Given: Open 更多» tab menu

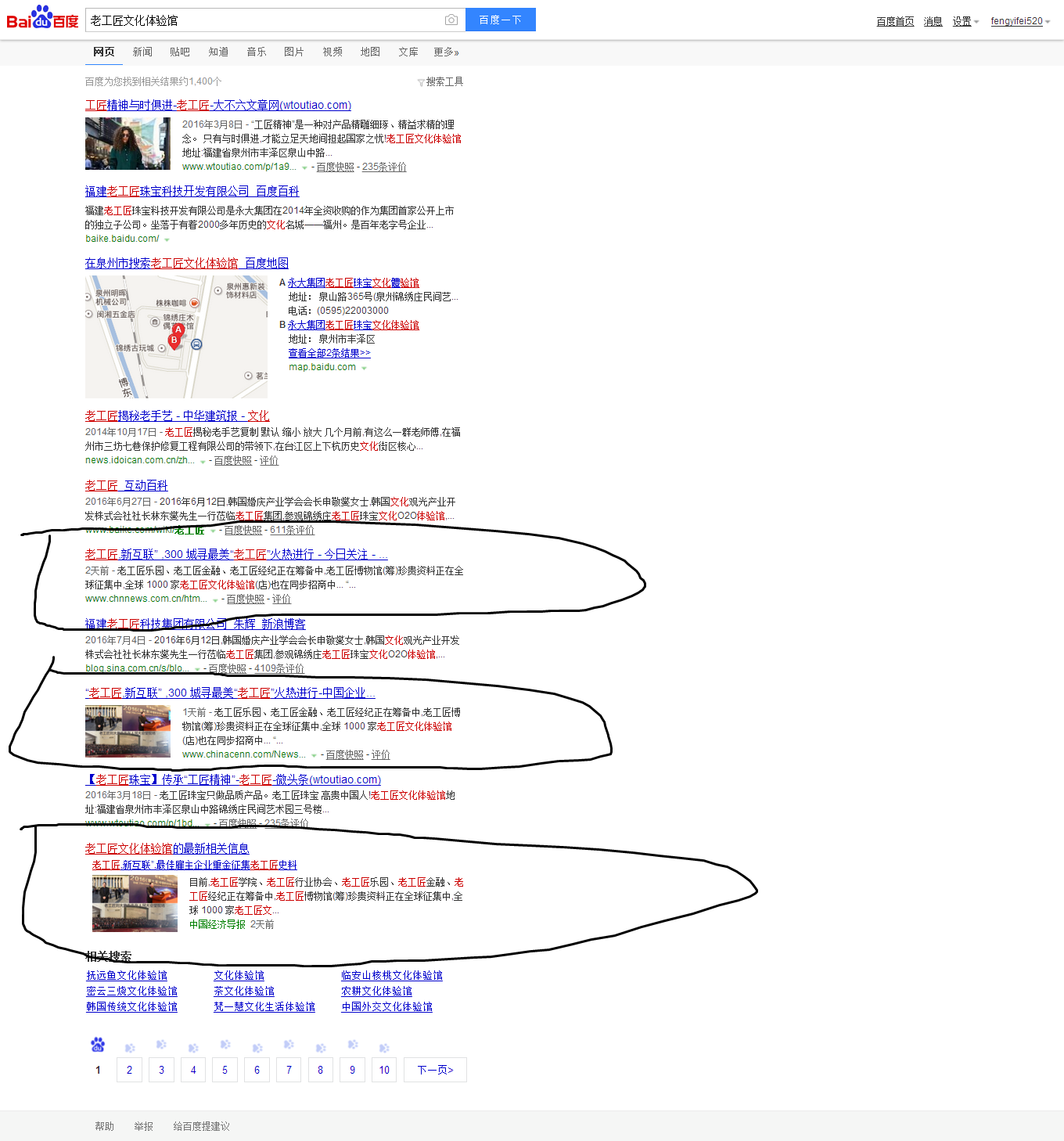Looking at the screenshot, I should tap(447, 52).
